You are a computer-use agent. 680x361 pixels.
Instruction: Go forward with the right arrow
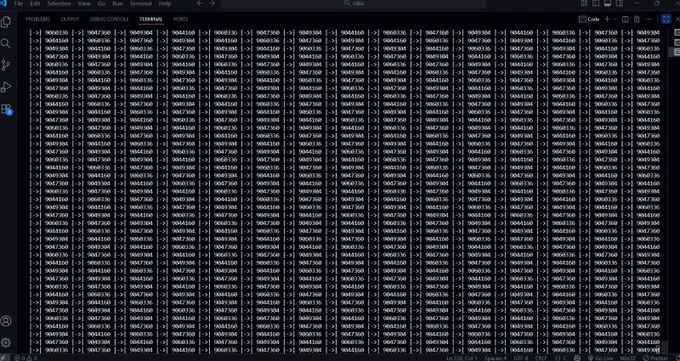(212, 3)
